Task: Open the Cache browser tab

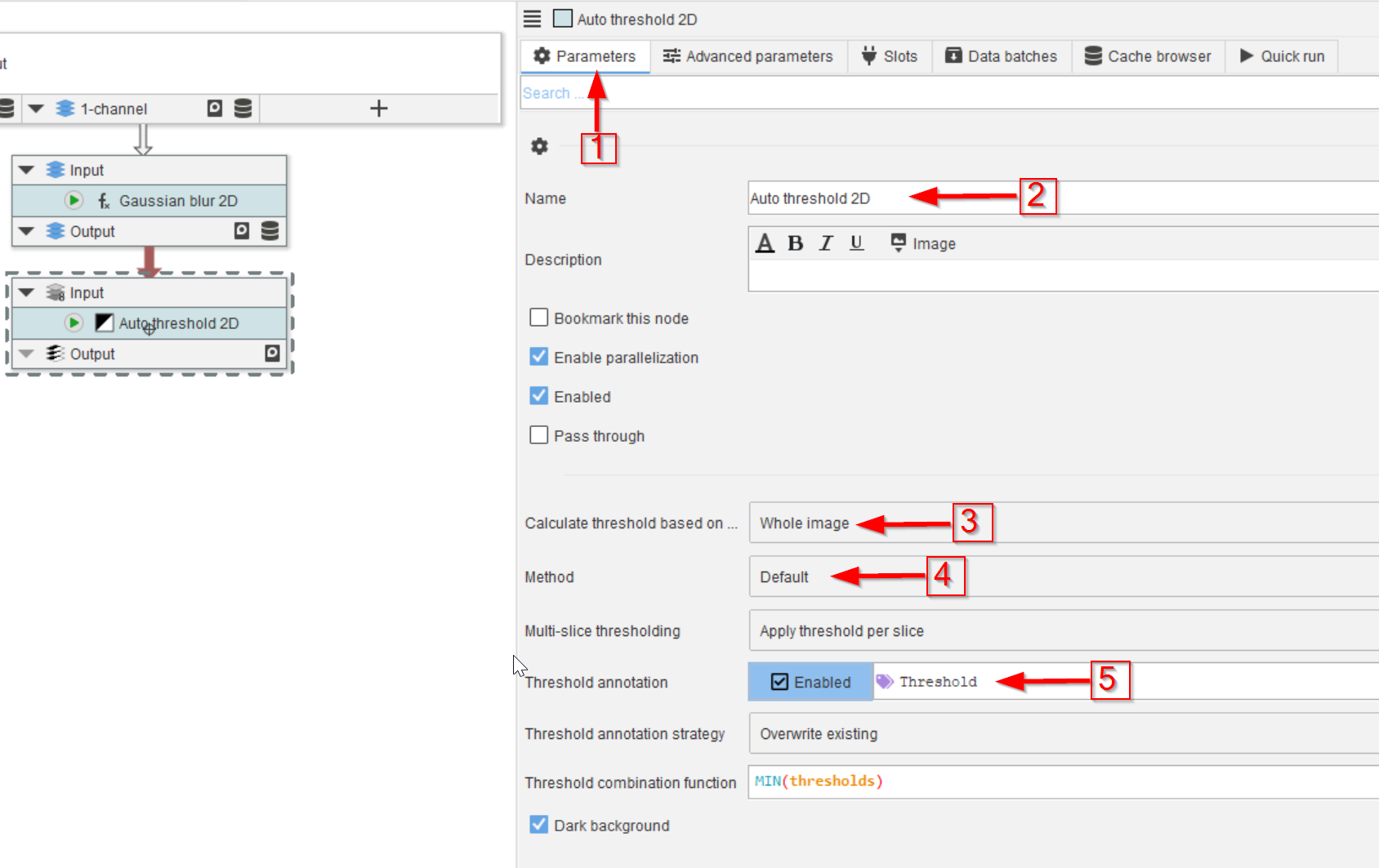Action: point(1148,56)
